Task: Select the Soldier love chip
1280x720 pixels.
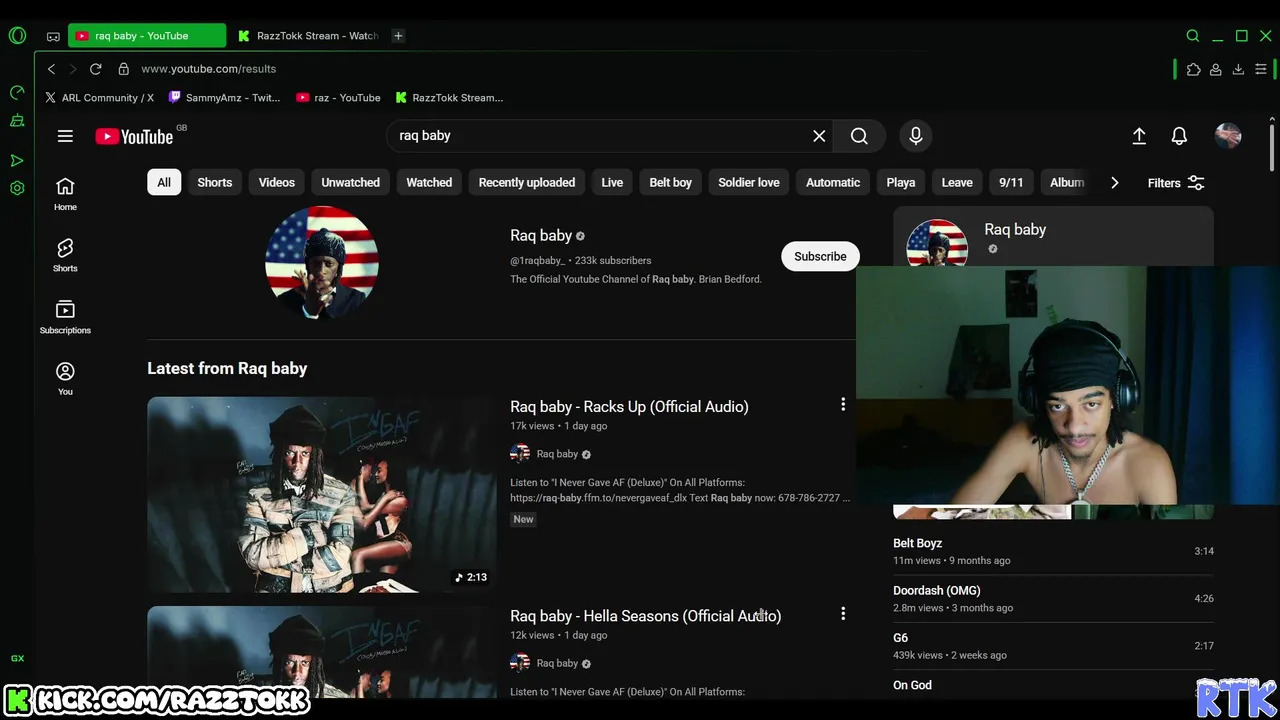Action: coord(749,182)
